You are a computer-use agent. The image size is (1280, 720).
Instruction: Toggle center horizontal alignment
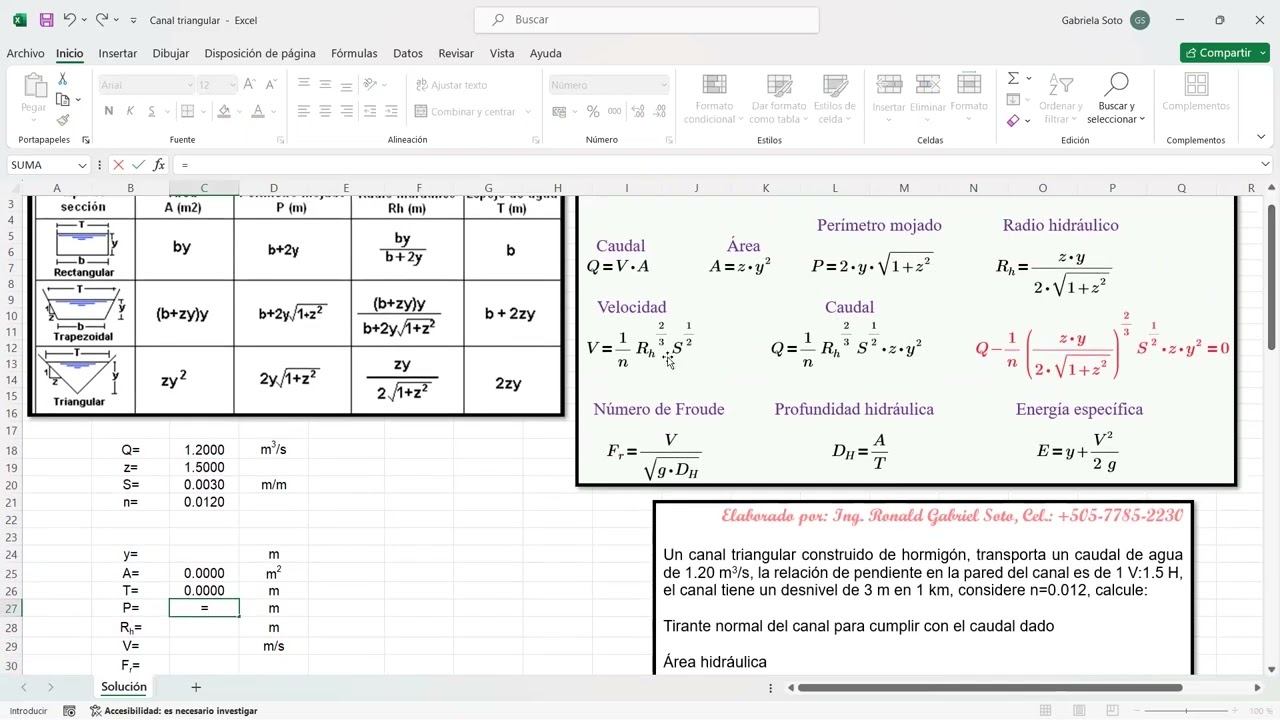(326, 111)
